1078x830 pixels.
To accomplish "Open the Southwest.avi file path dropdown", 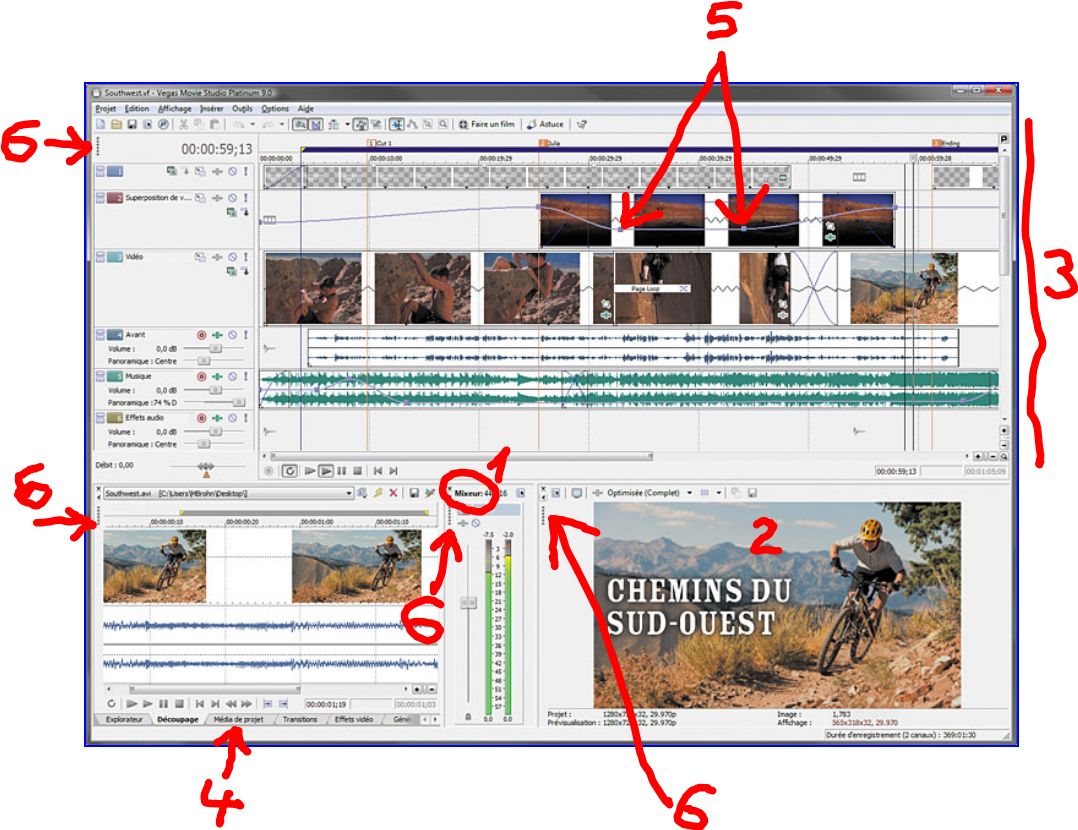I will [349, 494].
